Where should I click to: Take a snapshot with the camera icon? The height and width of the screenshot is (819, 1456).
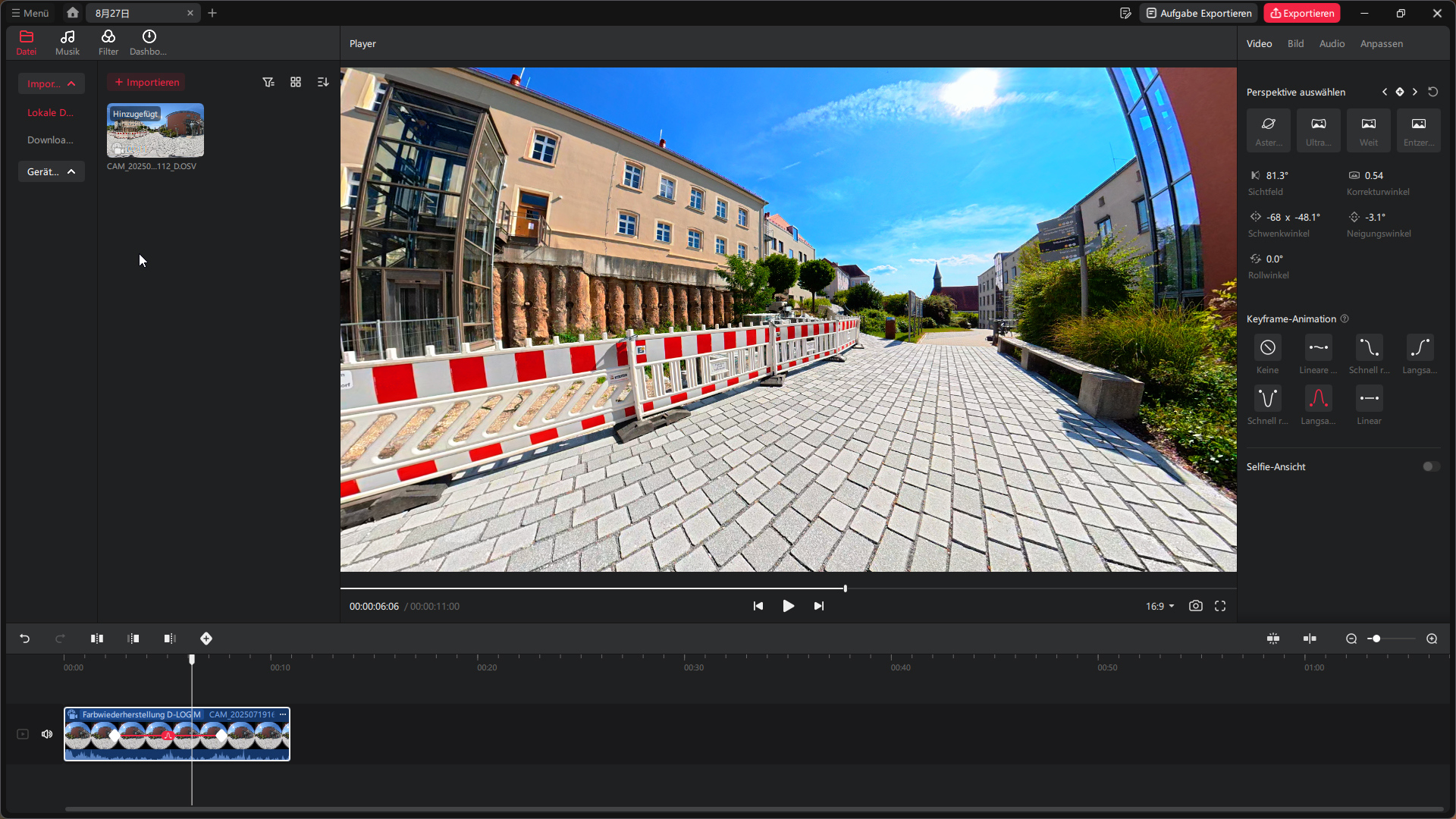(x=1196, y=606)
